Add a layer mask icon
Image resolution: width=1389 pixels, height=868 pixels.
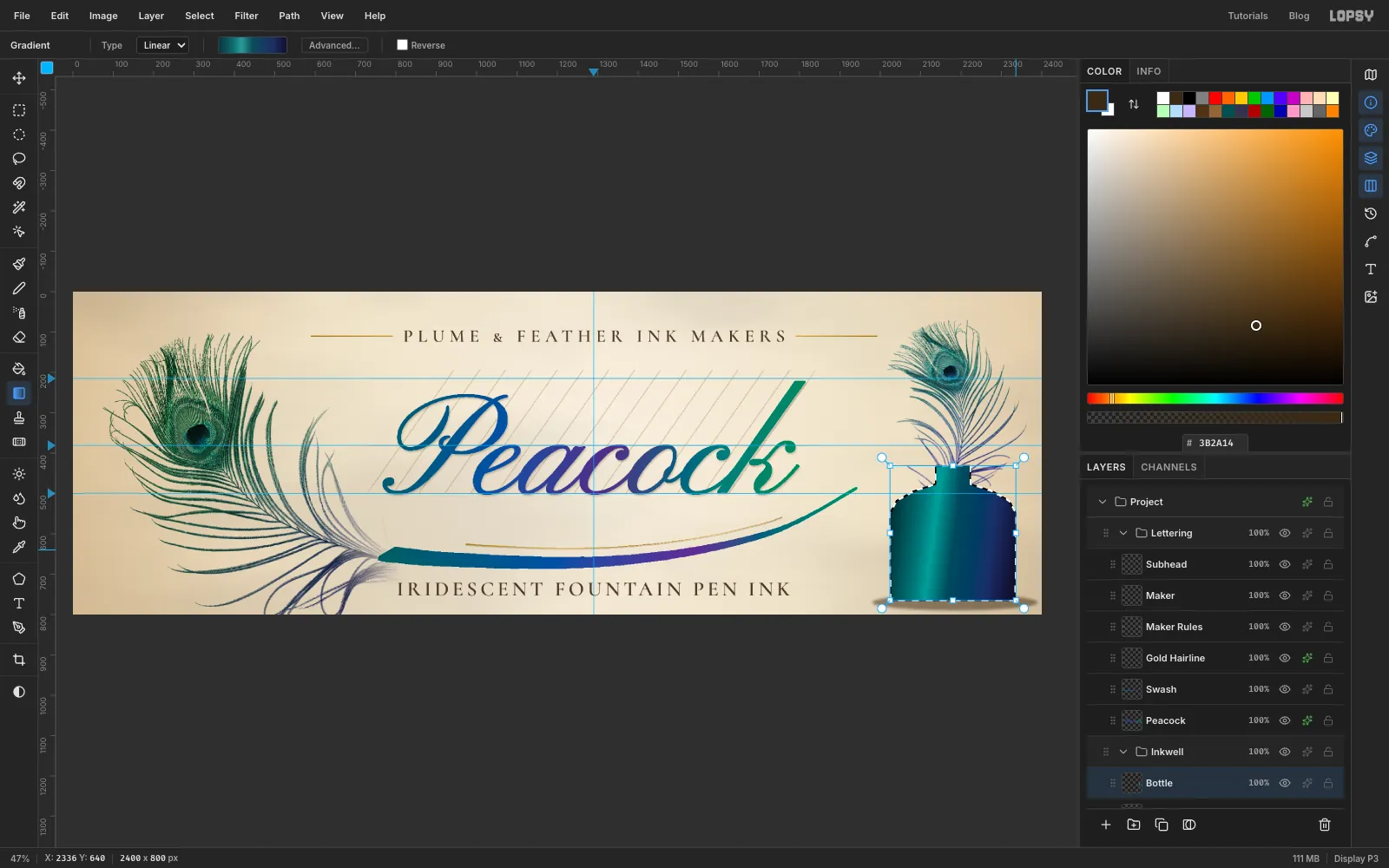[1189, 825]
